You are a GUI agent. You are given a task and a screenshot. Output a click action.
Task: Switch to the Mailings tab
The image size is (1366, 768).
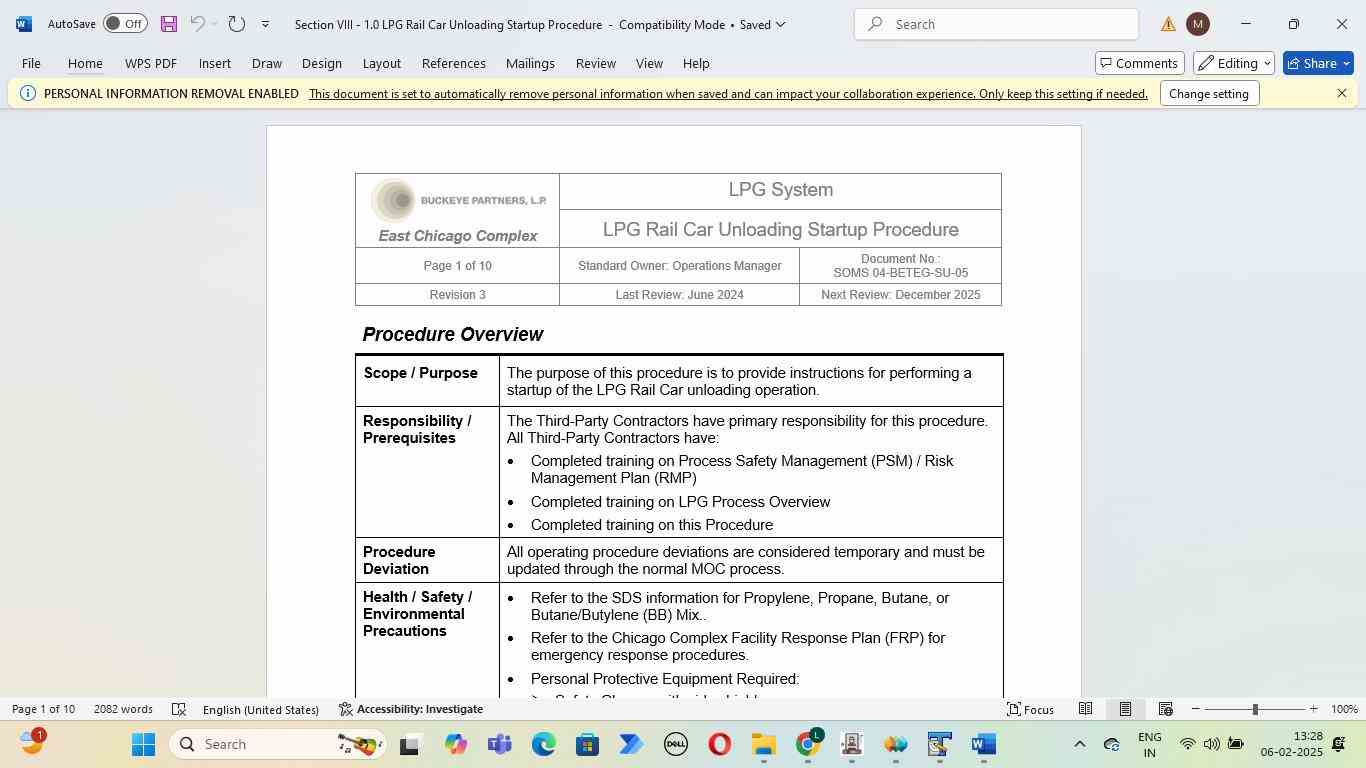530,63
